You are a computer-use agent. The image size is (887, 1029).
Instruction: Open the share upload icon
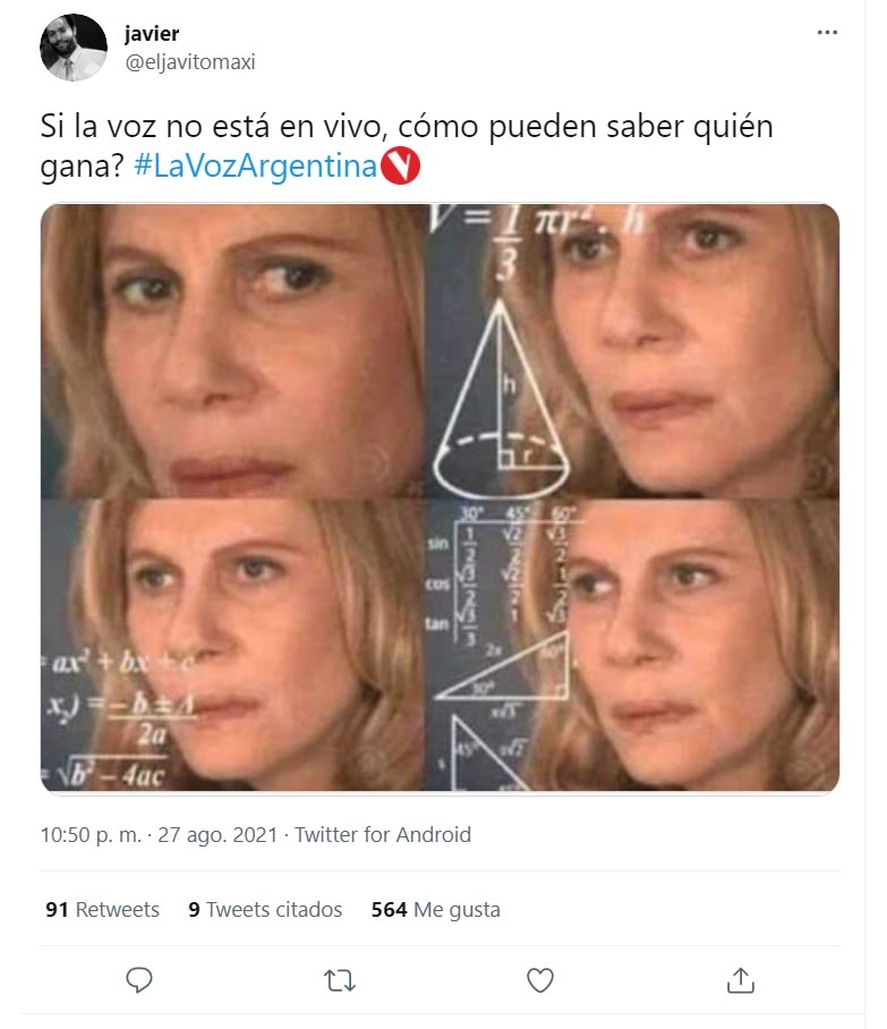pyautogui.click(x=741, y=980)
